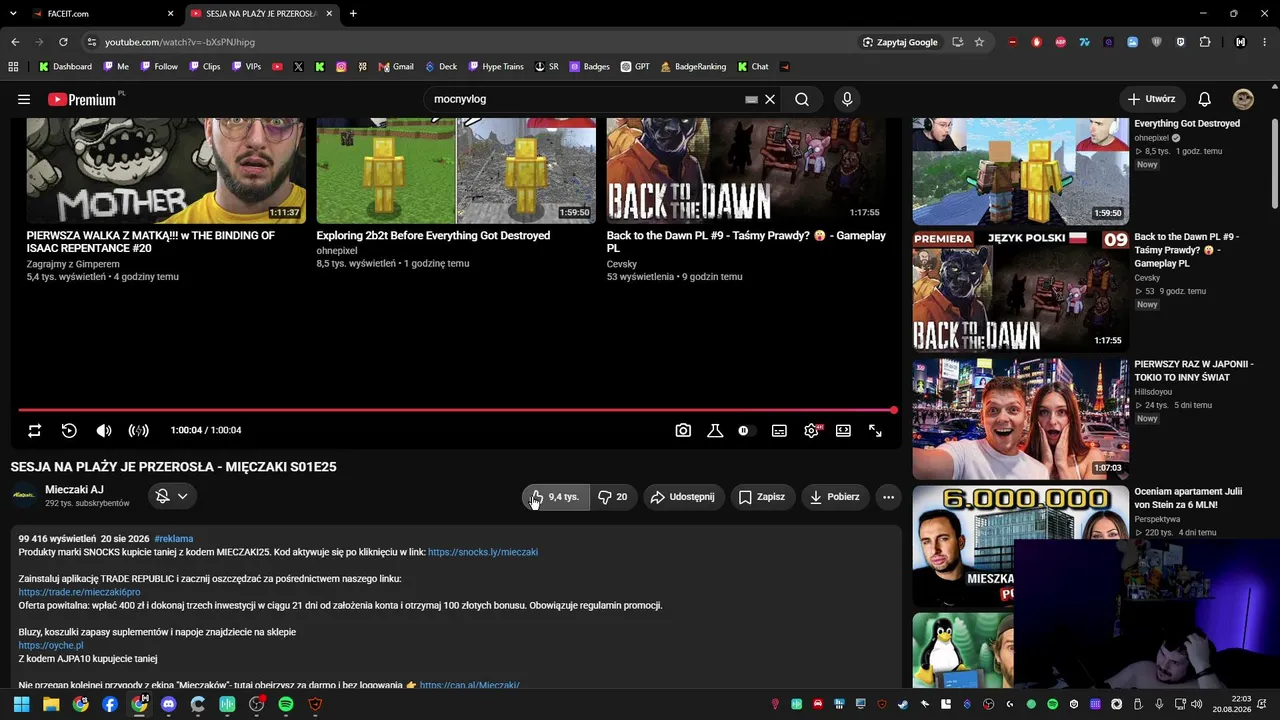Replay the video from the player bar

69,430
